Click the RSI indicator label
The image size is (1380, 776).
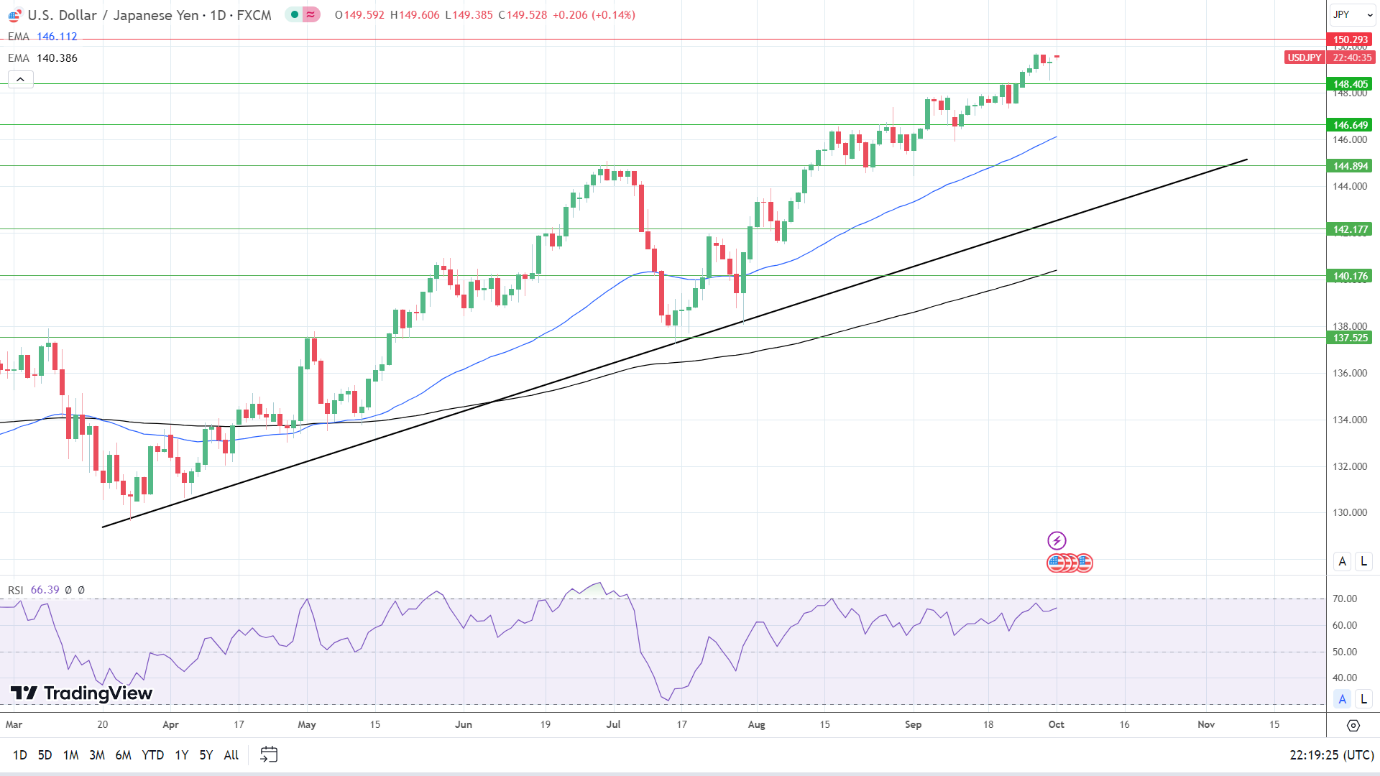pyautogui.click(x=16, y=590)
